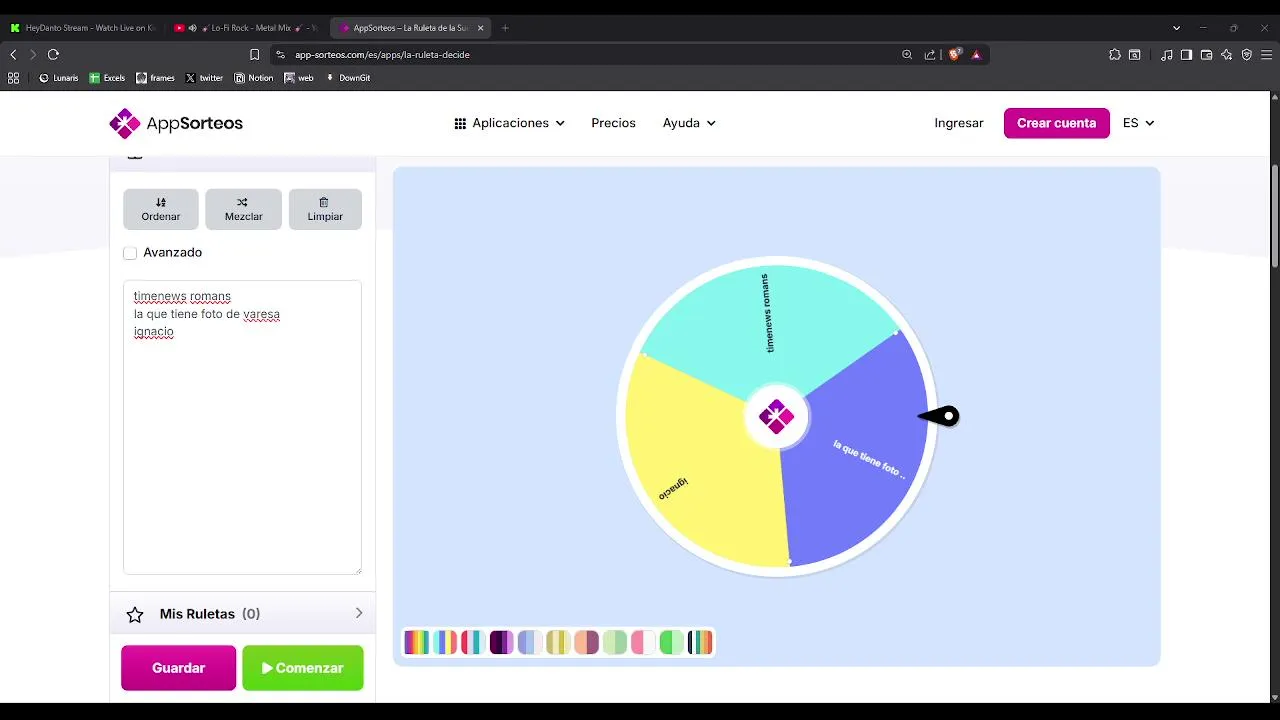Open the Leo AI sparkle icon
The height and width of the screenshot is (720, 1280).
[x=1227, y=55]
